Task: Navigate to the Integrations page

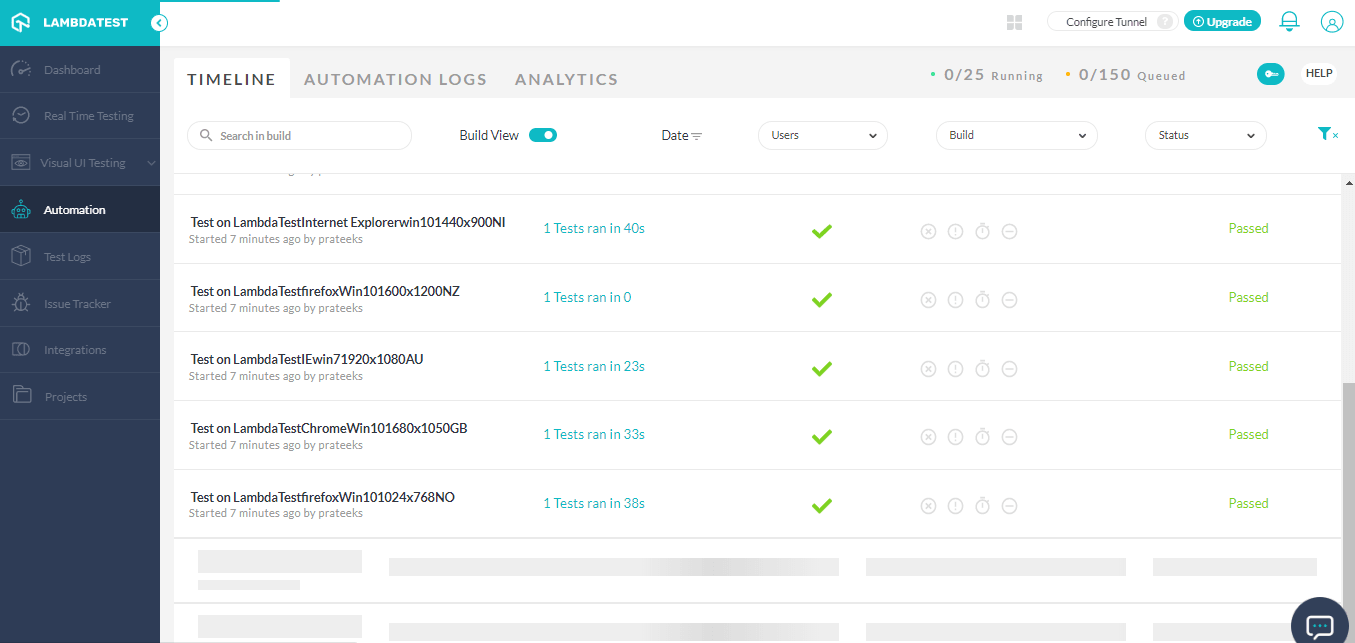Action: click(x=73, y=348)
